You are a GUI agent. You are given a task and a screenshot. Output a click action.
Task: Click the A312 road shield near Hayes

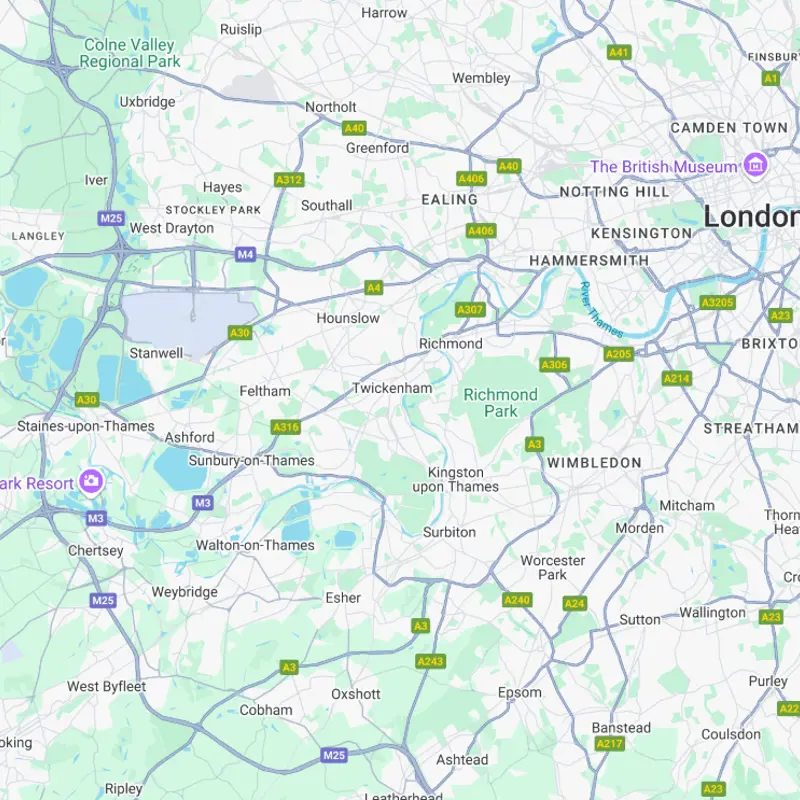click(289, 180)
